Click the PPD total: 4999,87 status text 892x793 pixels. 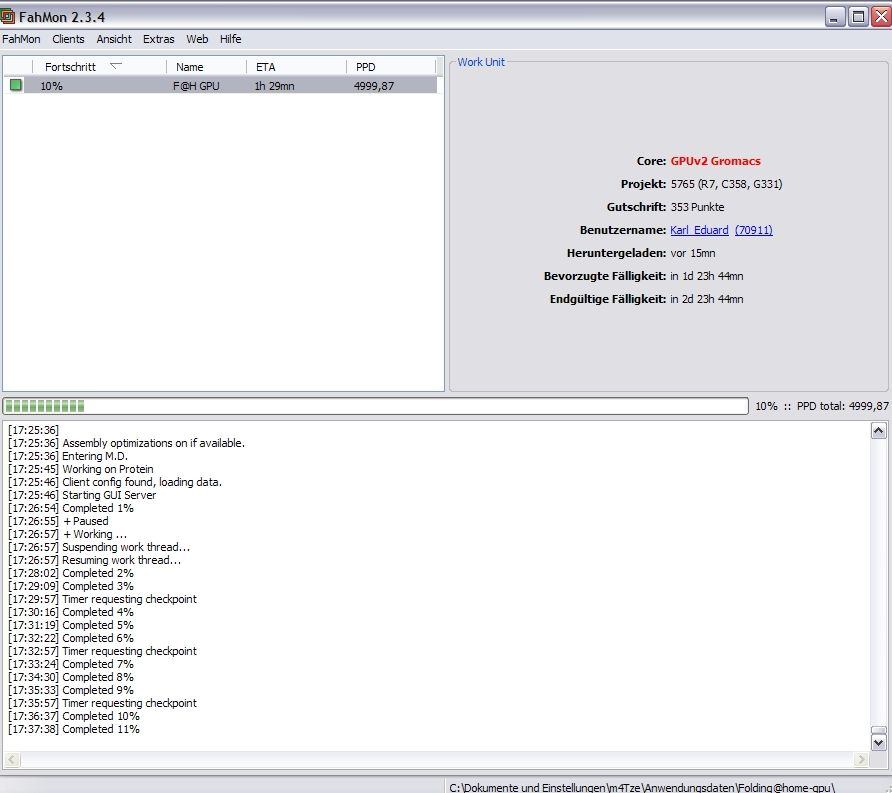[843, 406]
